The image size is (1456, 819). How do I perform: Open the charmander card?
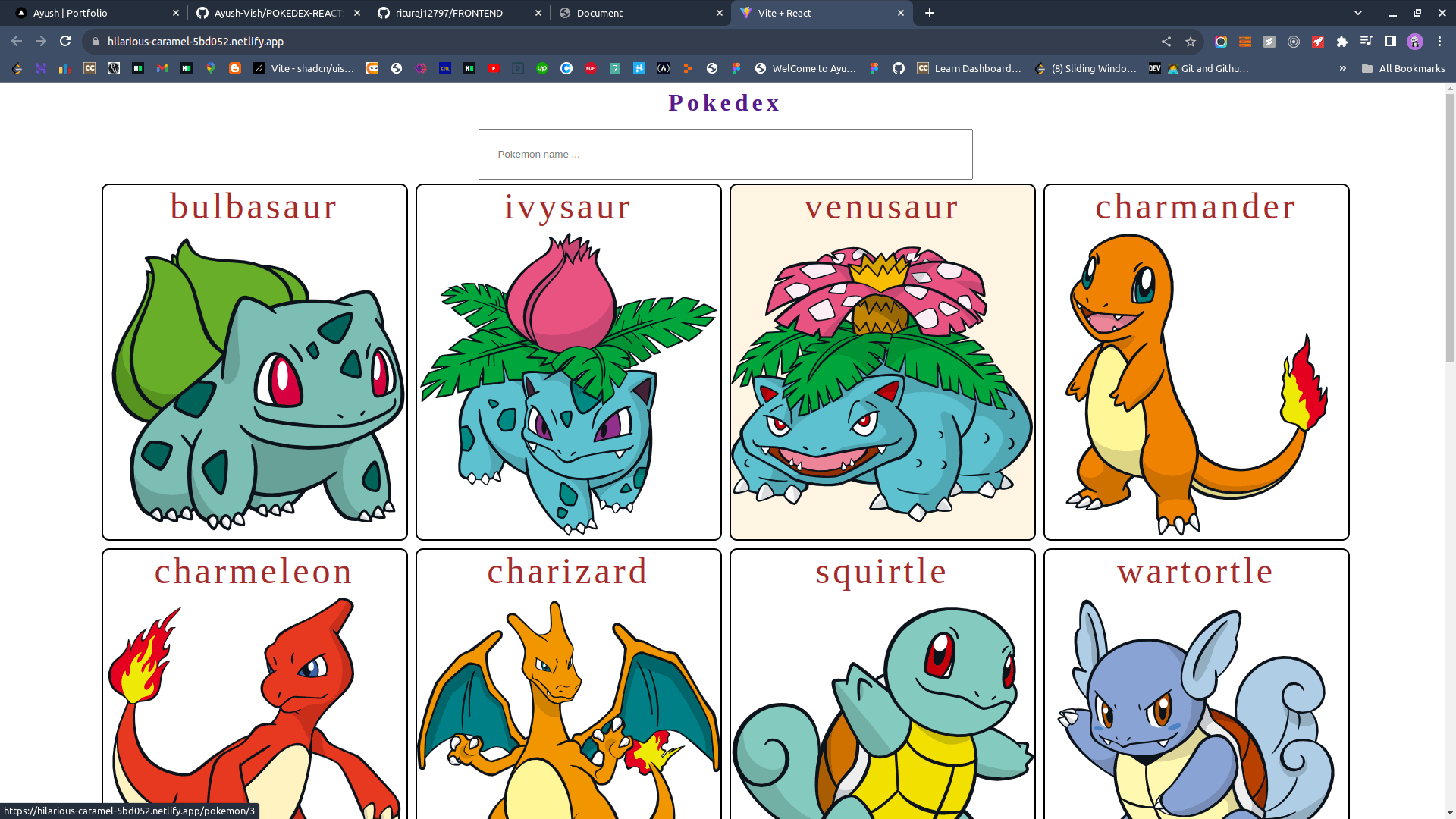(x=1197, y=362)
